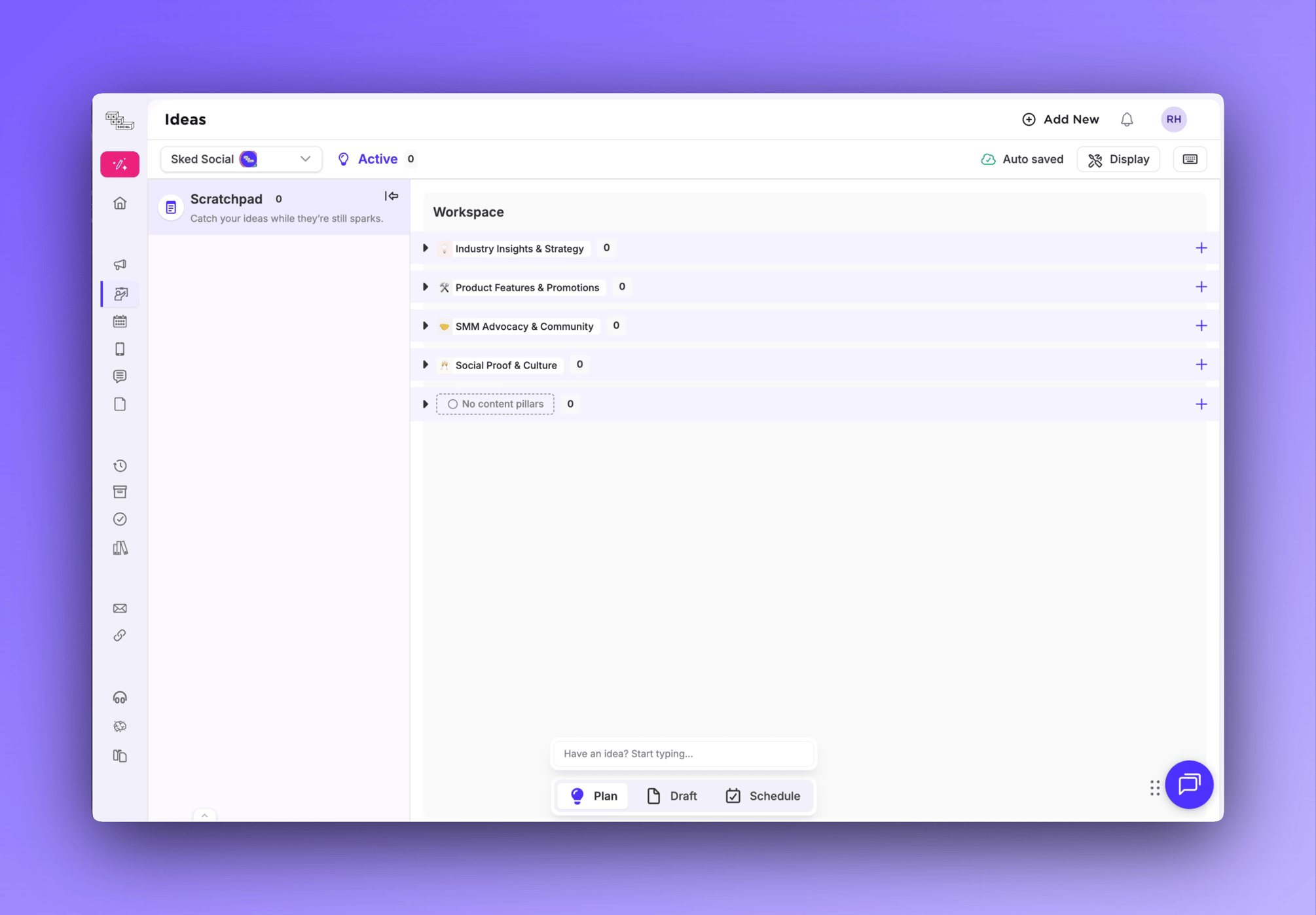Viewport: 1316px width, 915px height.
Task: Add idea to Industry Insights & Strategy
Action: [1201, 248]
